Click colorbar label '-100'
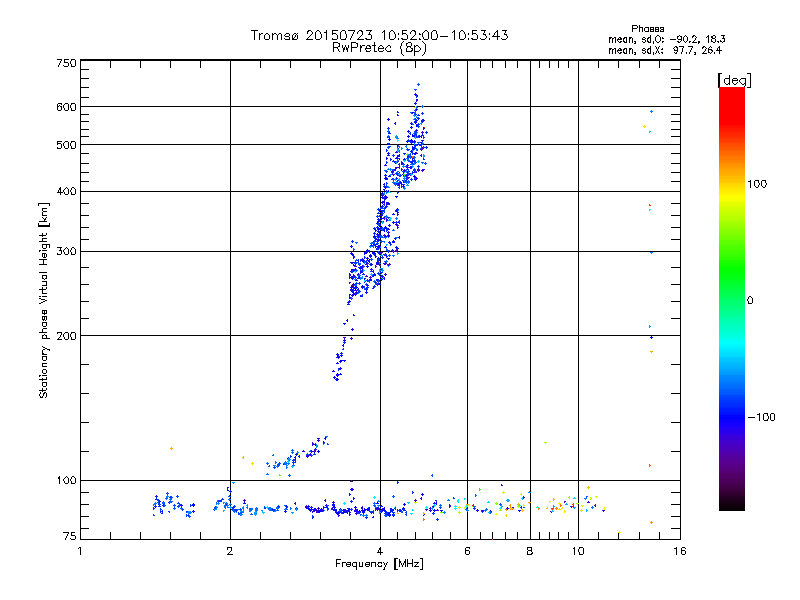The width and height of the screenshot is (800, 600). 761,417
